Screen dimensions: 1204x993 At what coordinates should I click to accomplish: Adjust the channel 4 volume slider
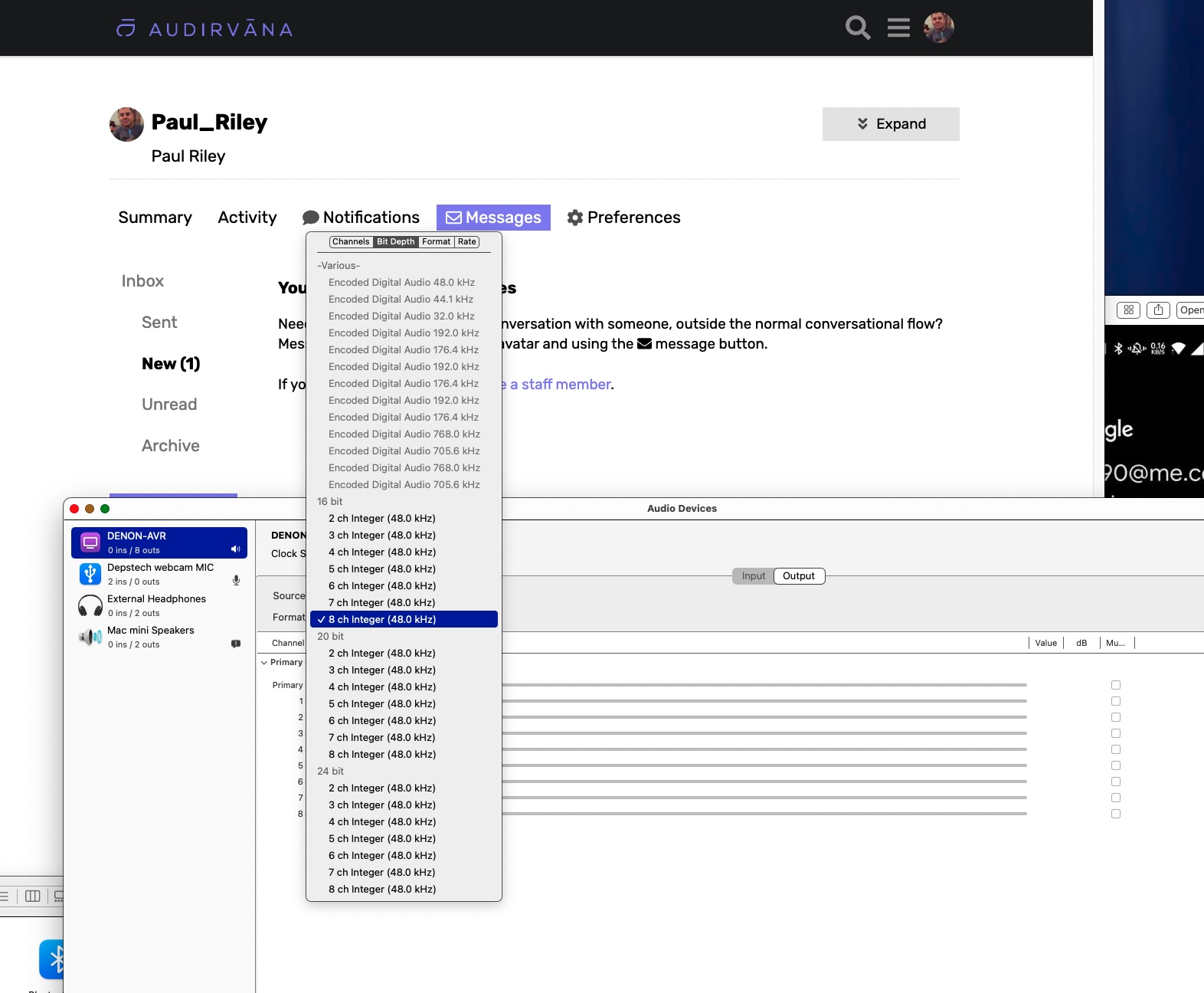click(x=764, y=749)
